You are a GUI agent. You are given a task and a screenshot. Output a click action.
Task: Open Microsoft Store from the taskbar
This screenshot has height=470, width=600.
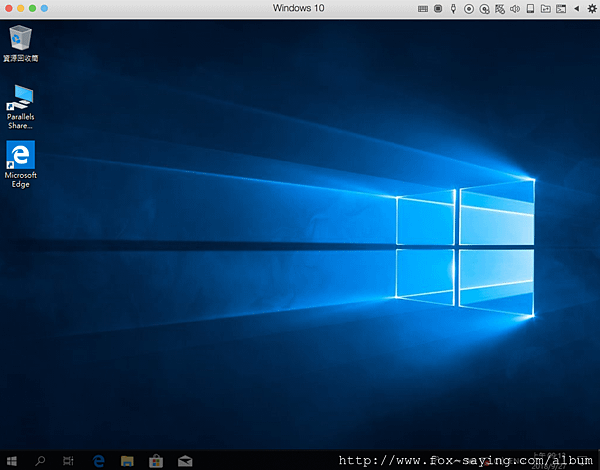(156, 461)
